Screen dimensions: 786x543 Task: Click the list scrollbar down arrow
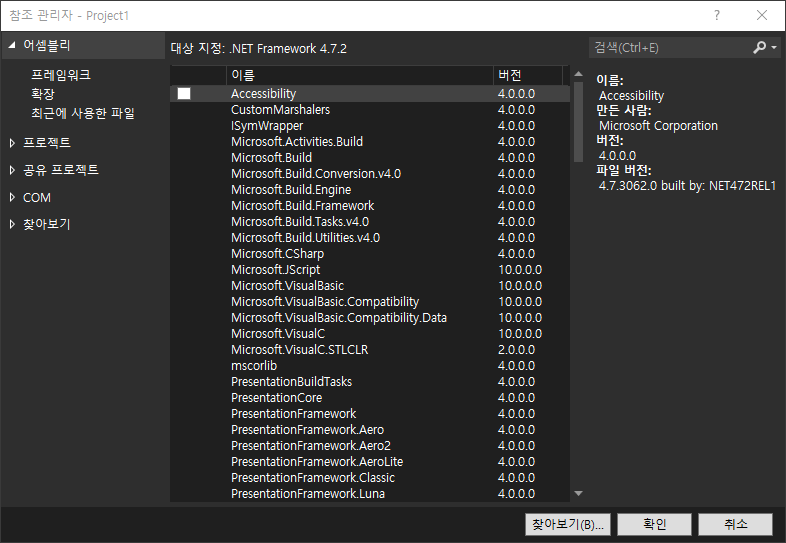coord(578,493)
